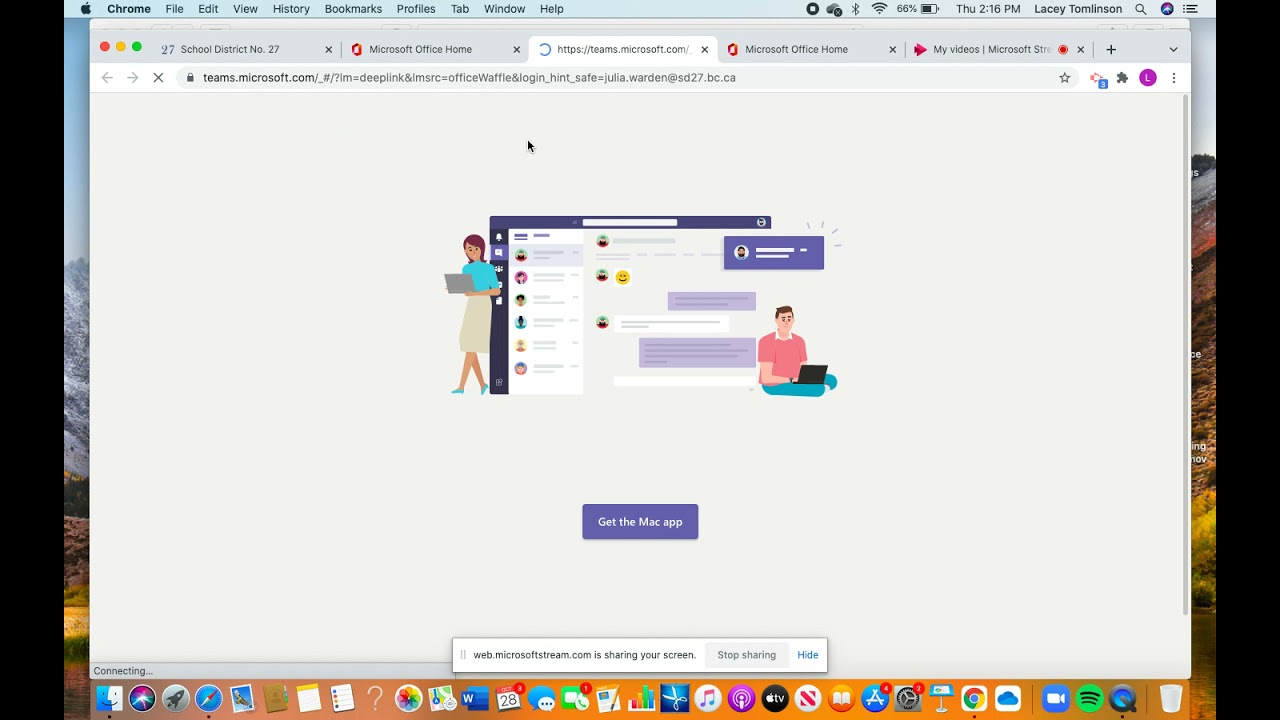Open Finder from the Dock
This screenshot has height=720, width=1280.
109,698
